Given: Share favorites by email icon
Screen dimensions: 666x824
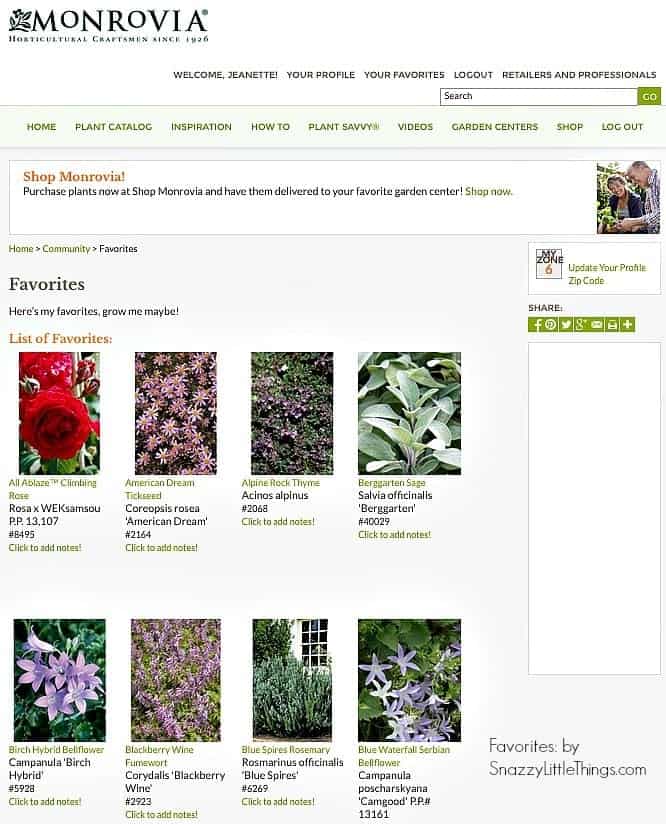Looking at the screenshot, I should pos(597,324).
